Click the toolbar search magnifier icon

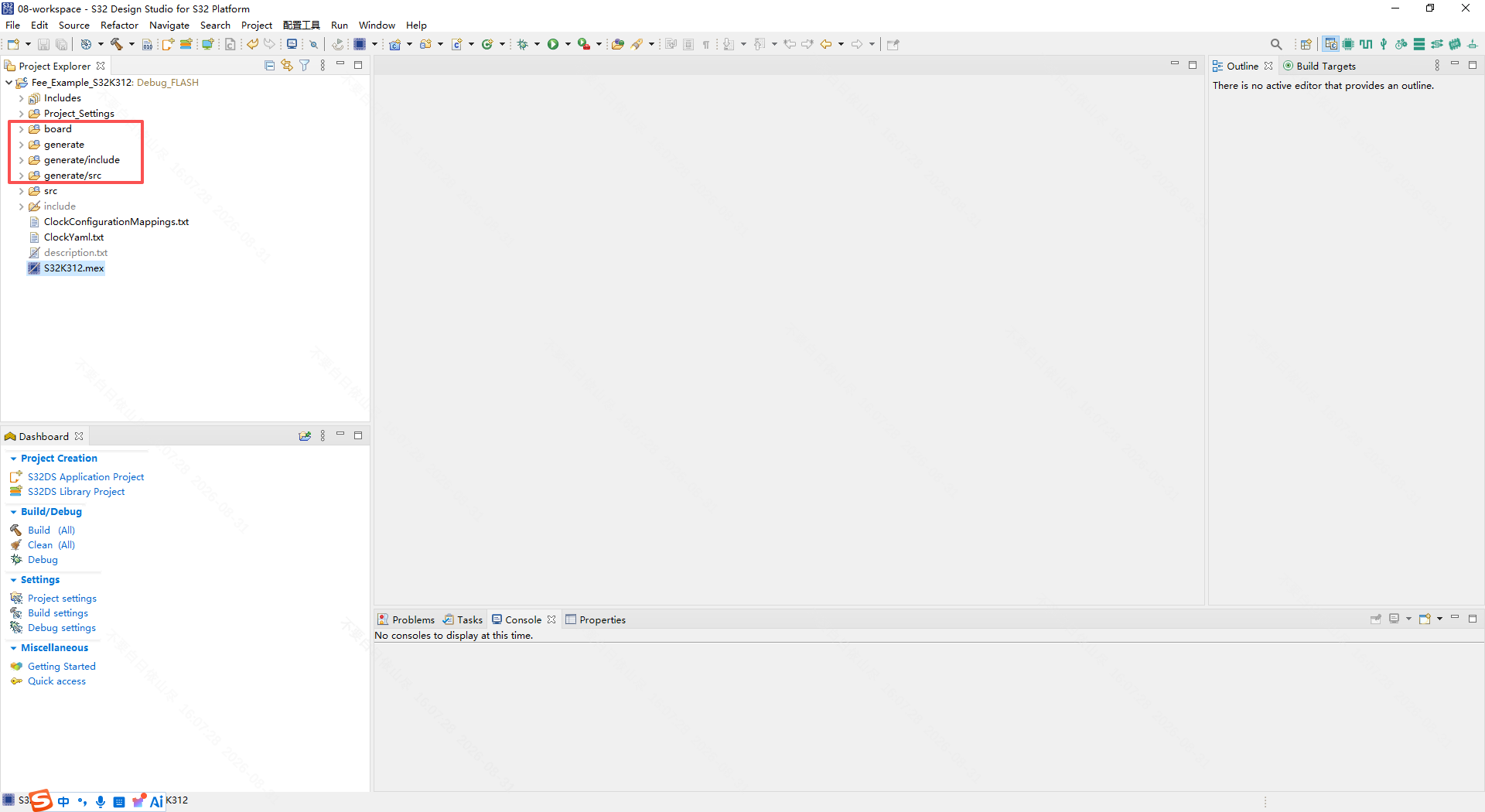tap(1276, 44)
